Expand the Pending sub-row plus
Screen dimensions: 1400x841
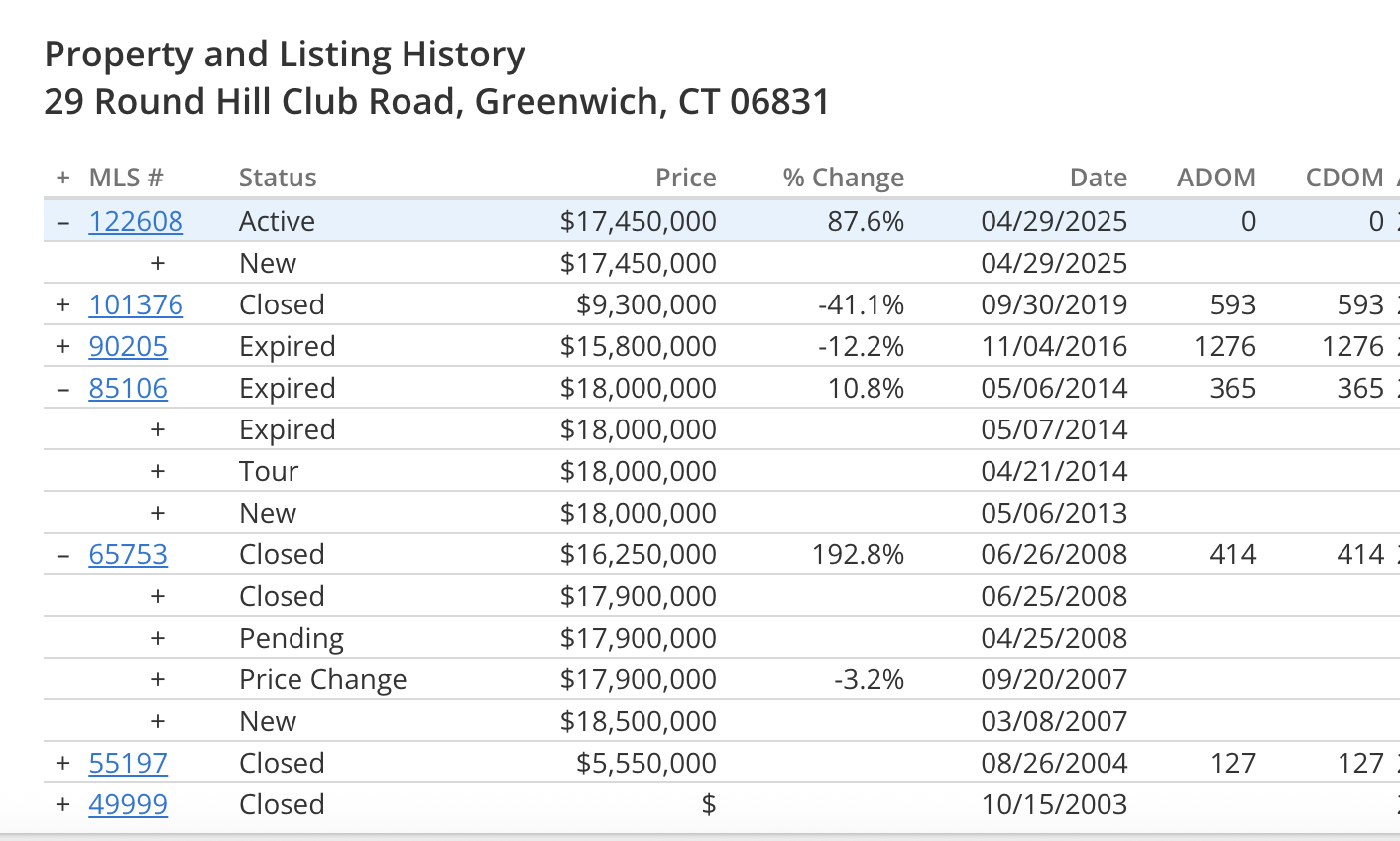pyautogui.click(x=157, y=638)
